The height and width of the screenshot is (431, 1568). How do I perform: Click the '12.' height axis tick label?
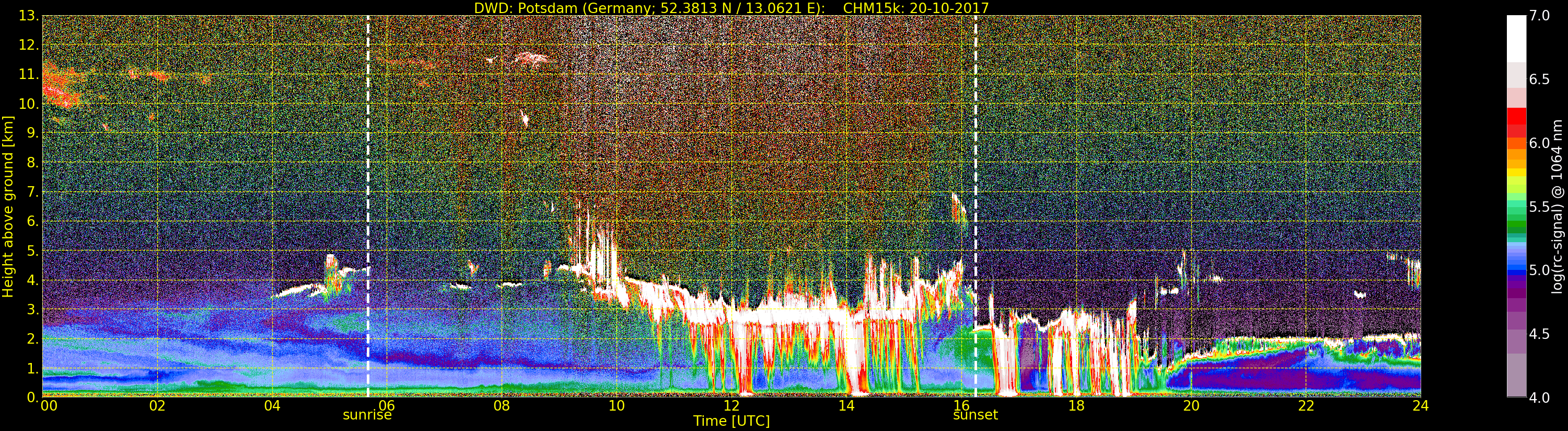[29, 45]
